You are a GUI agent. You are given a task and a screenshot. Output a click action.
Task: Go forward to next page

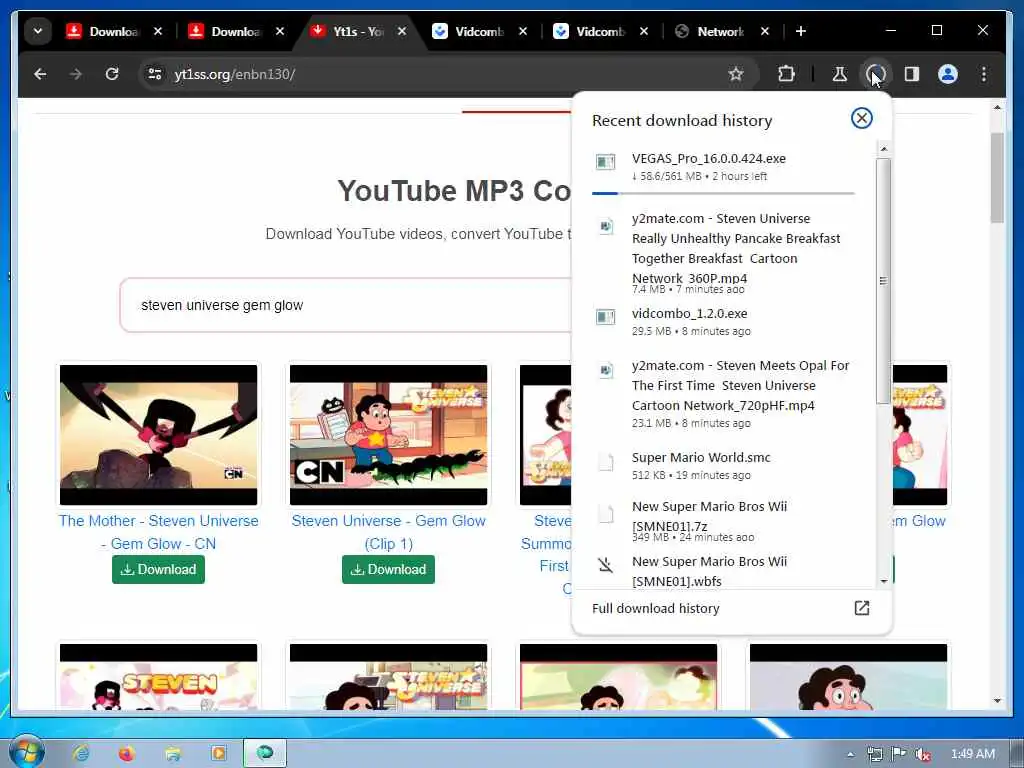[76, 74]
